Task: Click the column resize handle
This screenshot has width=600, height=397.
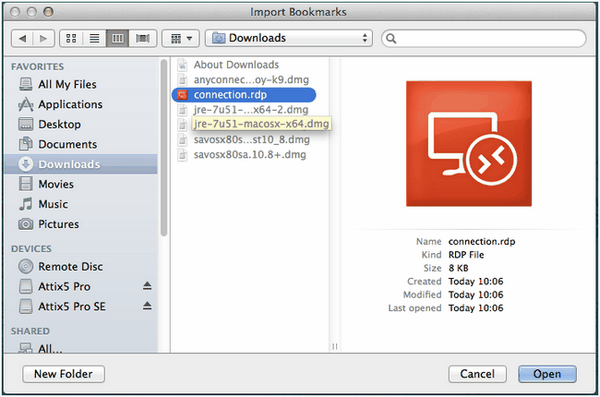Action: coord(335,346)
